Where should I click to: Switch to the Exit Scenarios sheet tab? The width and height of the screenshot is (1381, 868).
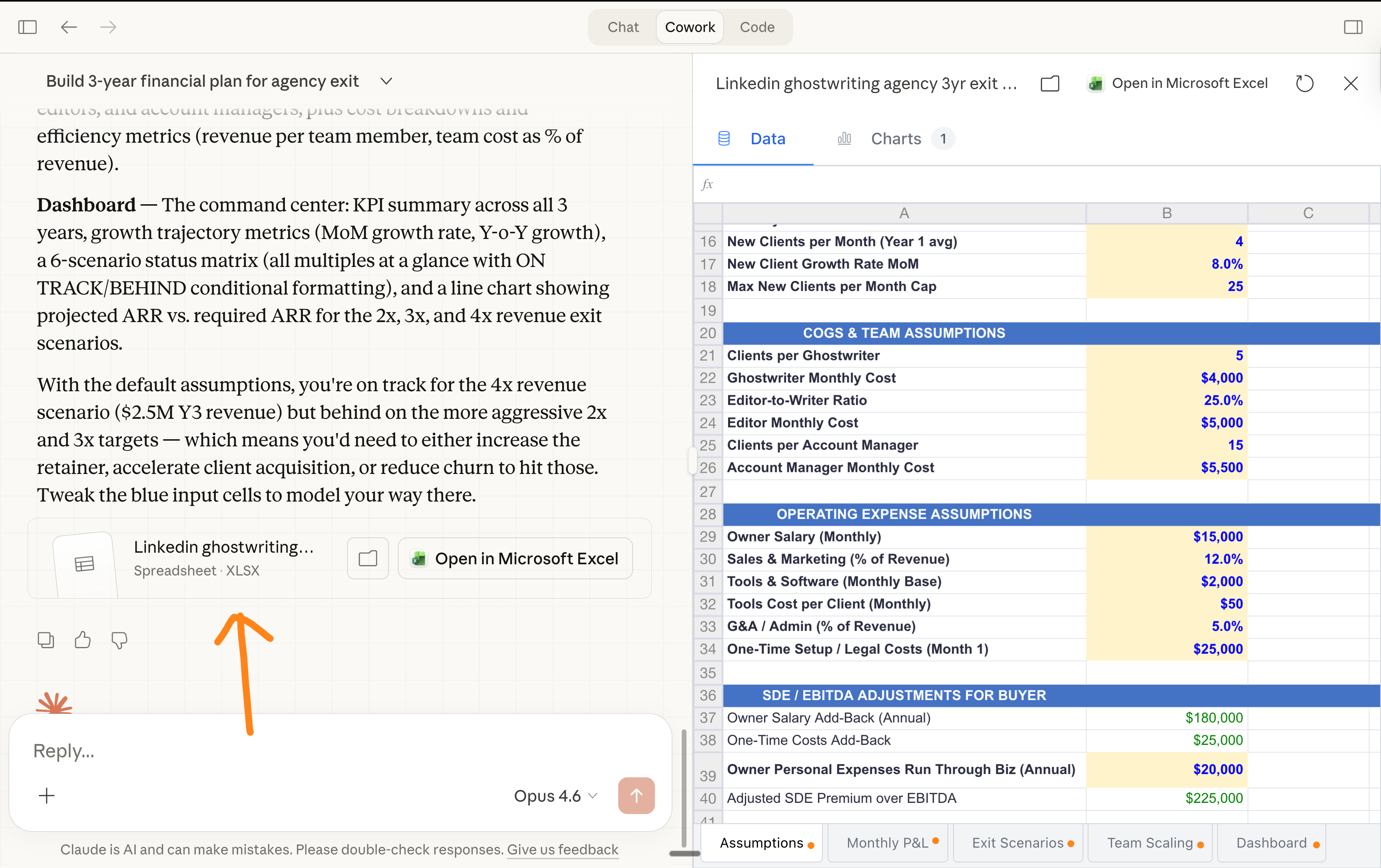[1017, 843]
